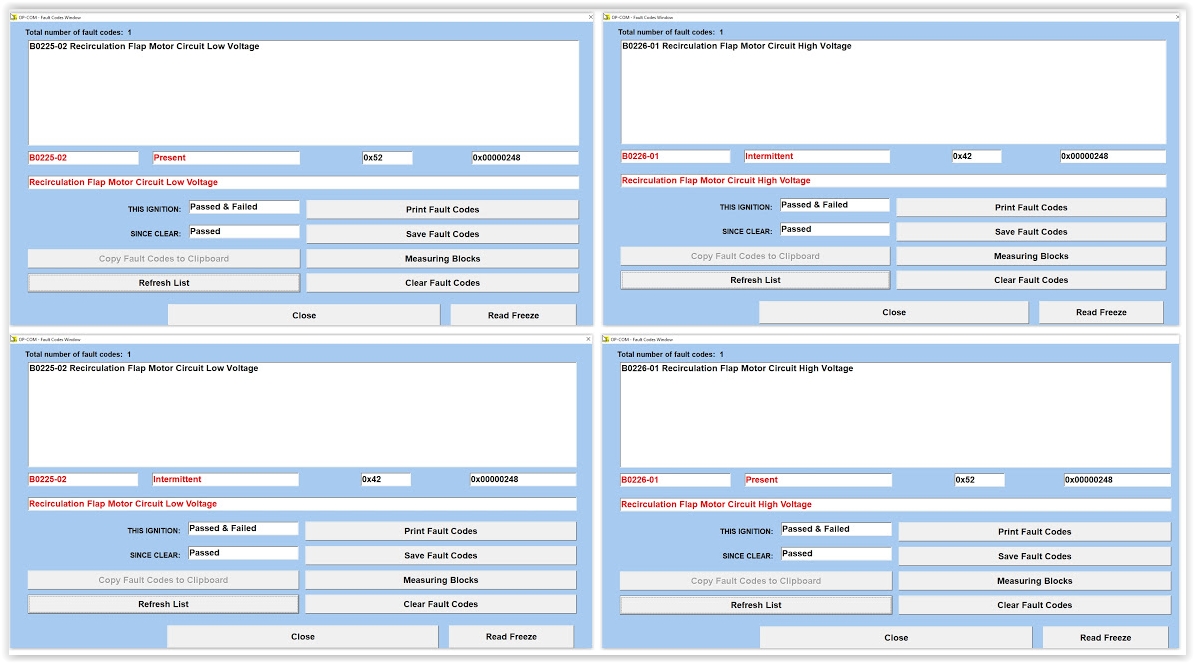The width and height of the screenshot is (1194, 663).
Task: Click the 'Present' status field in top-left window
Action: (x=226, y=158)
